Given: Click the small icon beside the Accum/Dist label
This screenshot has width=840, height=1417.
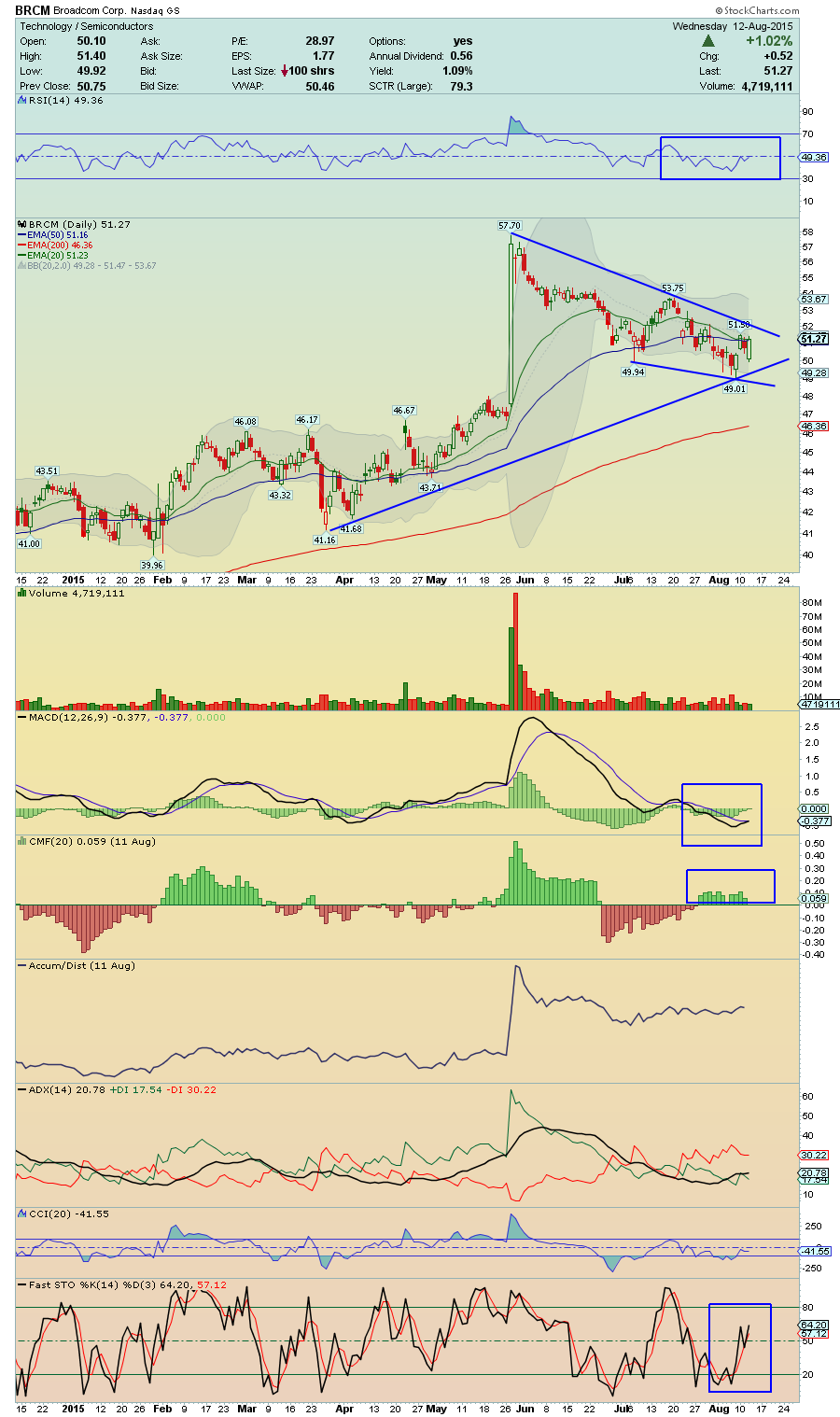Looking at the screenshot, I should (22, 965).
